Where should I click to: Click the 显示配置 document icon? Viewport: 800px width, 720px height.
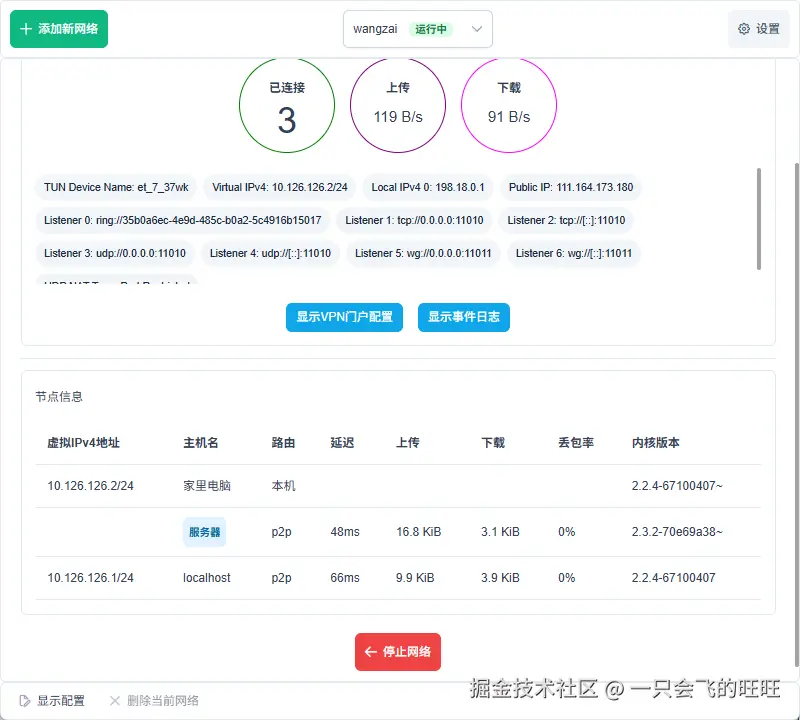click(24, 701)
